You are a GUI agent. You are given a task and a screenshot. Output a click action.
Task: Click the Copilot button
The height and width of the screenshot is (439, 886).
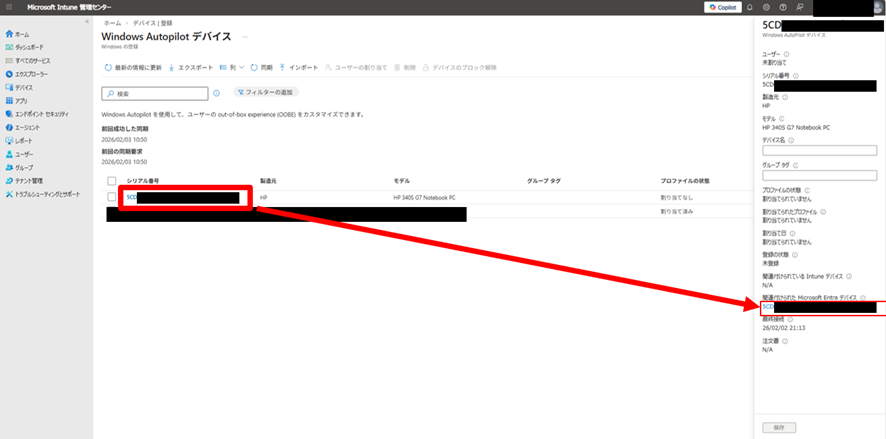tap(723, 7)
